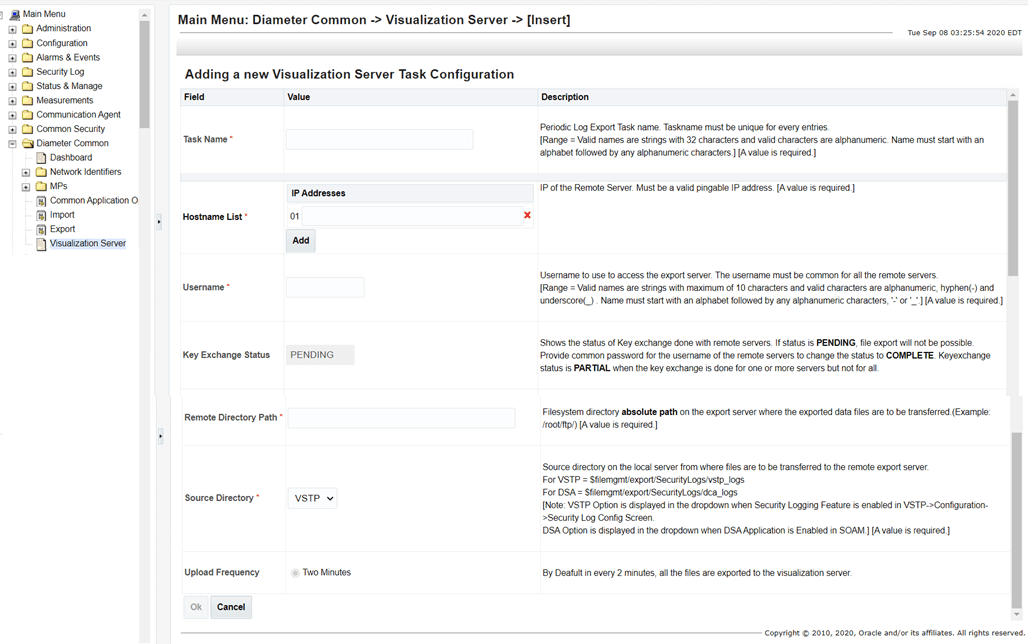Delete the IP address entry using red X

(527, 215)
